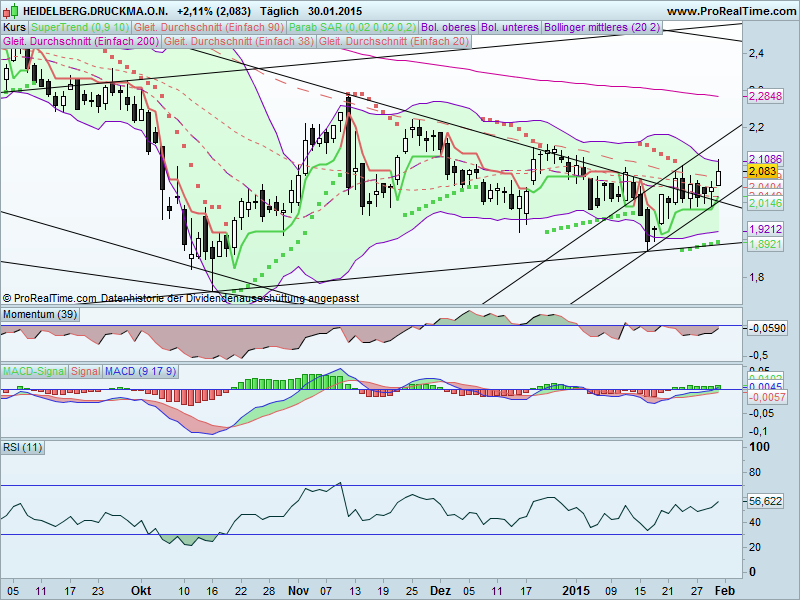800x600 pixels.
Task: Click the candlestick chart icon beside the title
Action: point(11,10)
